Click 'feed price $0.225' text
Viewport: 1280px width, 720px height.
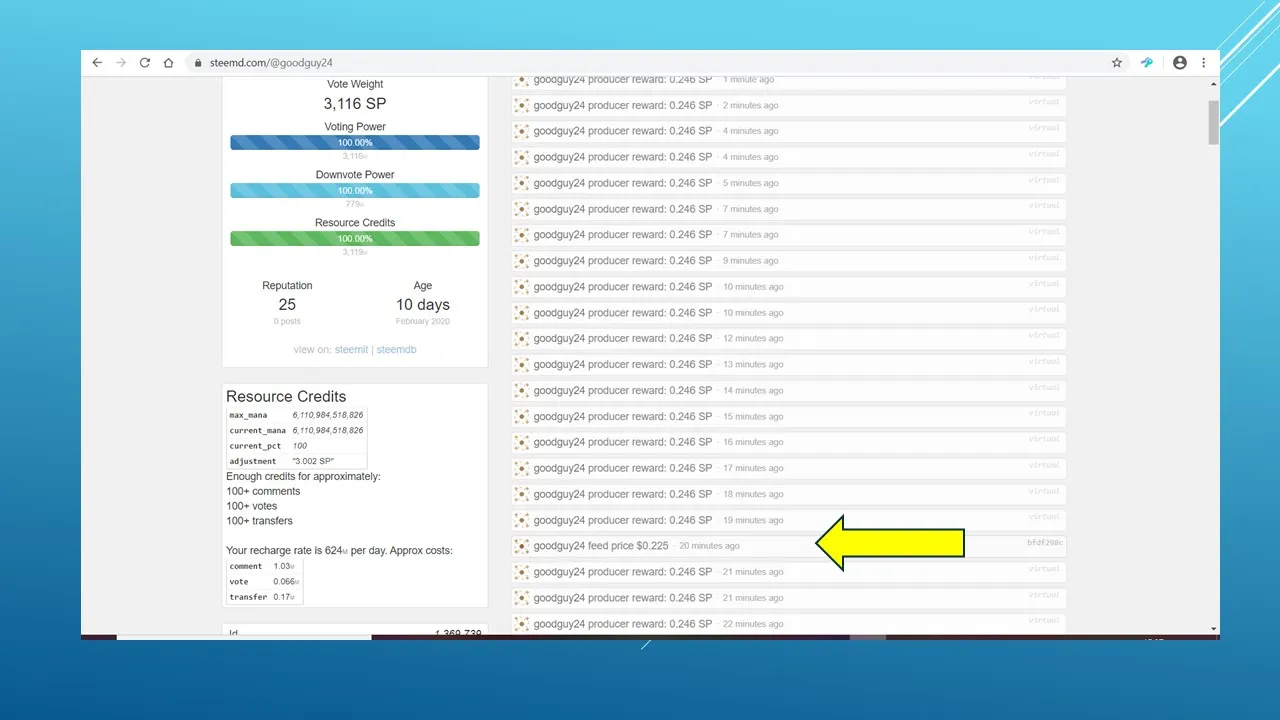click(x=628, y=546)
